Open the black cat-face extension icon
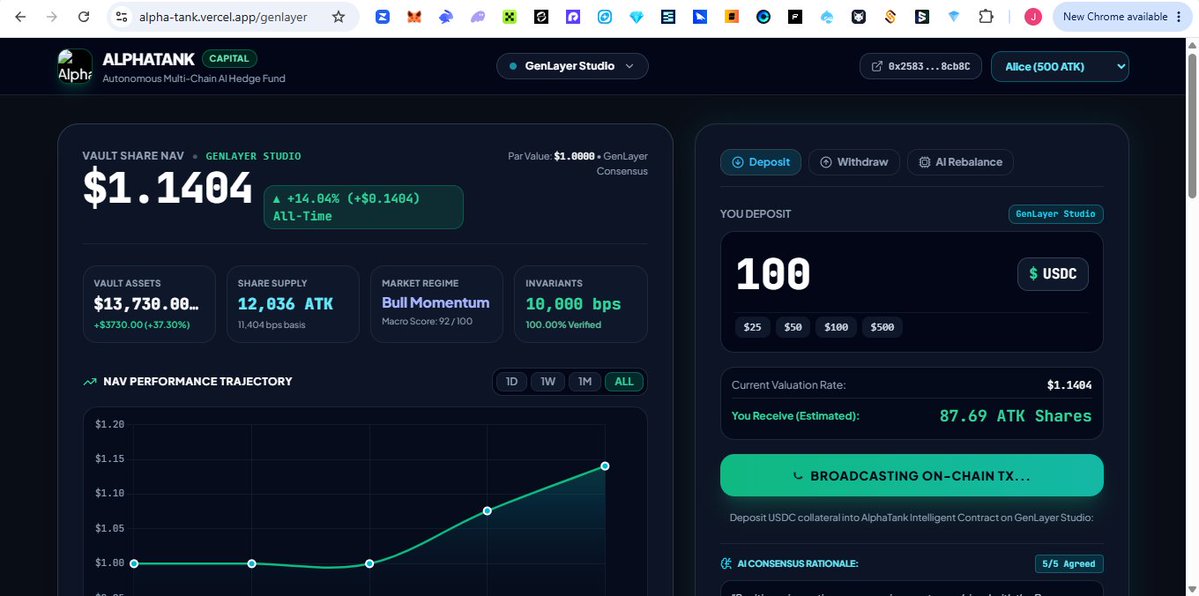Screen dimensions: 1199x596 pyautogui.click(x=859, y=16)
